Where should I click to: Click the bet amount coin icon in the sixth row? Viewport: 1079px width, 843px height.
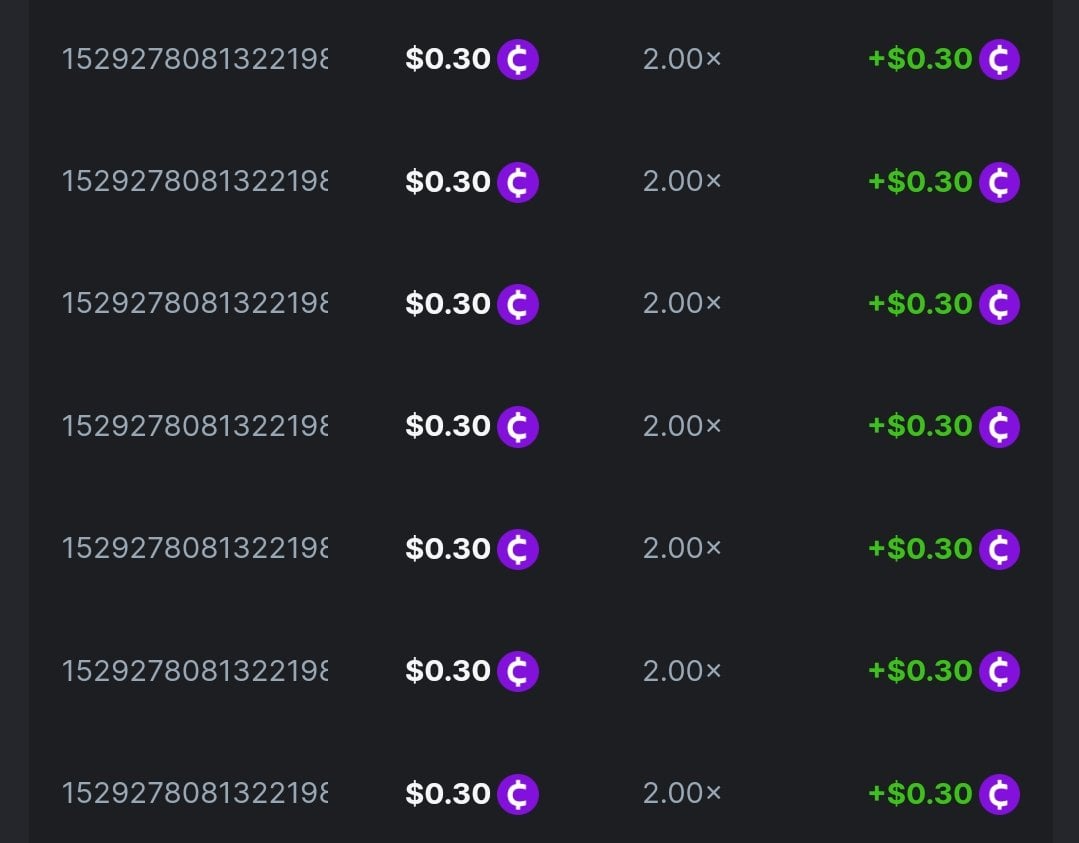click(518, 671)
